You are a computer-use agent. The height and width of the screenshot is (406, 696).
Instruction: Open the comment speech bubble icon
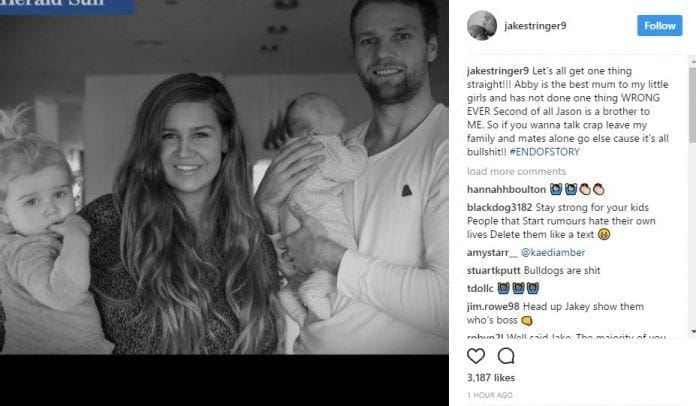click(506, 356)
